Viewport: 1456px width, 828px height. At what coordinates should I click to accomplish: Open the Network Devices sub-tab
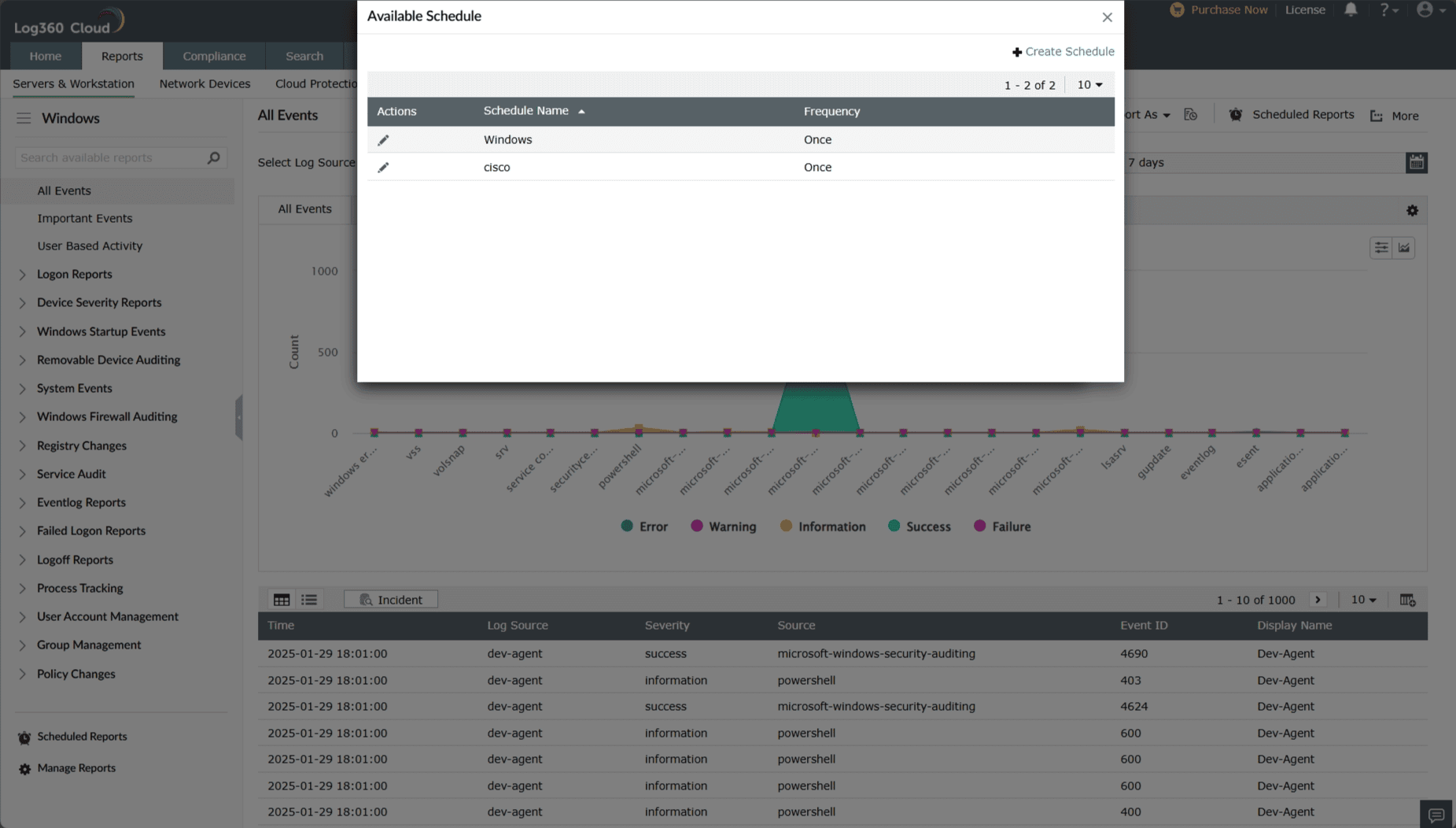click(205, 83)
